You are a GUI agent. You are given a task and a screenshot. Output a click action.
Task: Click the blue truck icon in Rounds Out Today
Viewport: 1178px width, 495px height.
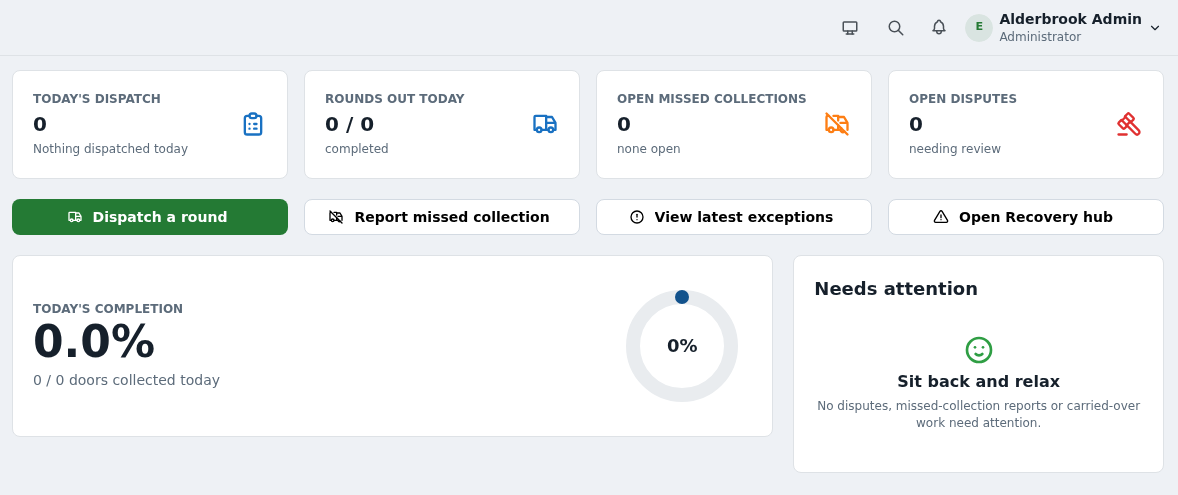pyautogui.click(x=545, y=124)
